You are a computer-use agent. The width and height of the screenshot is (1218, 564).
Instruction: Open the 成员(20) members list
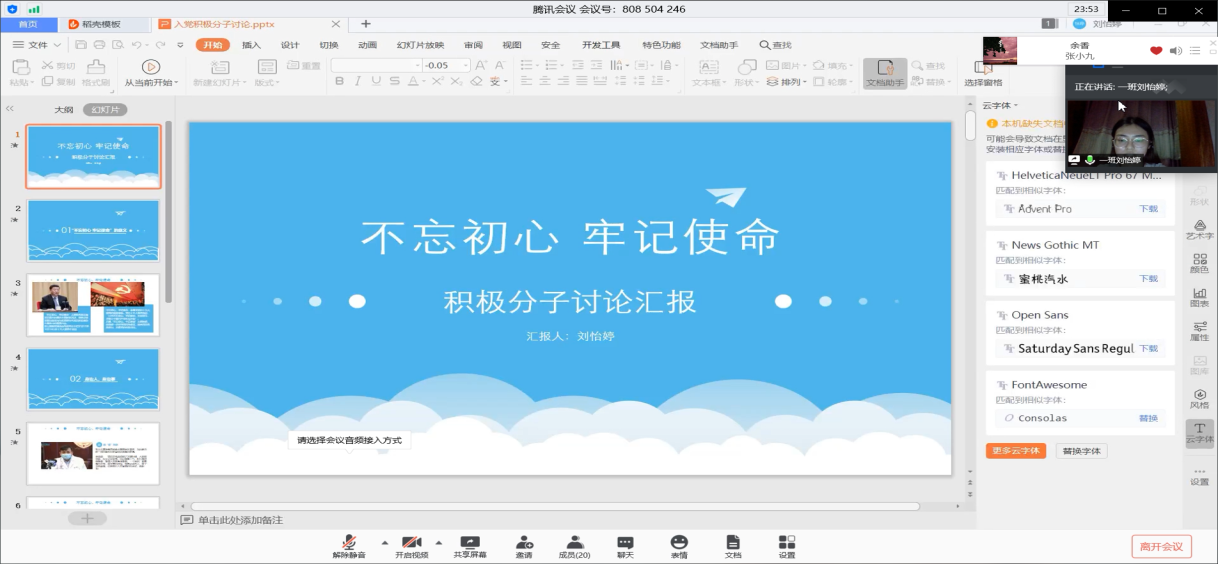pos(574,545)
